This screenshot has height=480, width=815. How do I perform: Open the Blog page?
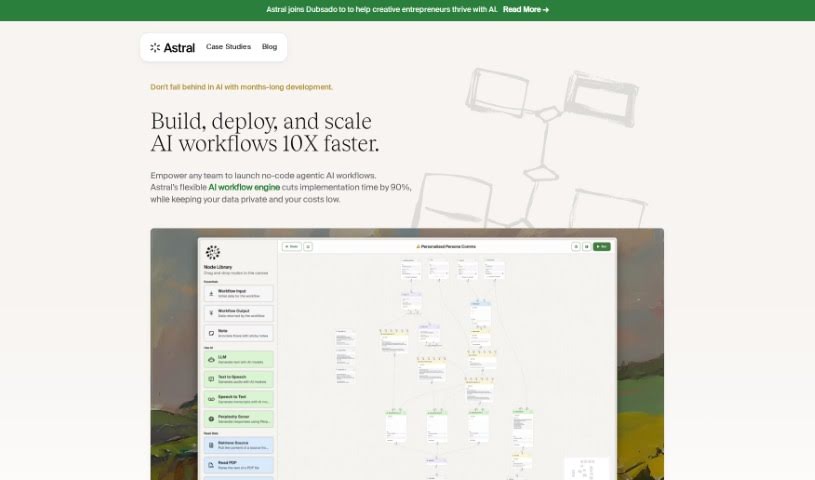click(x=269, y=47)
